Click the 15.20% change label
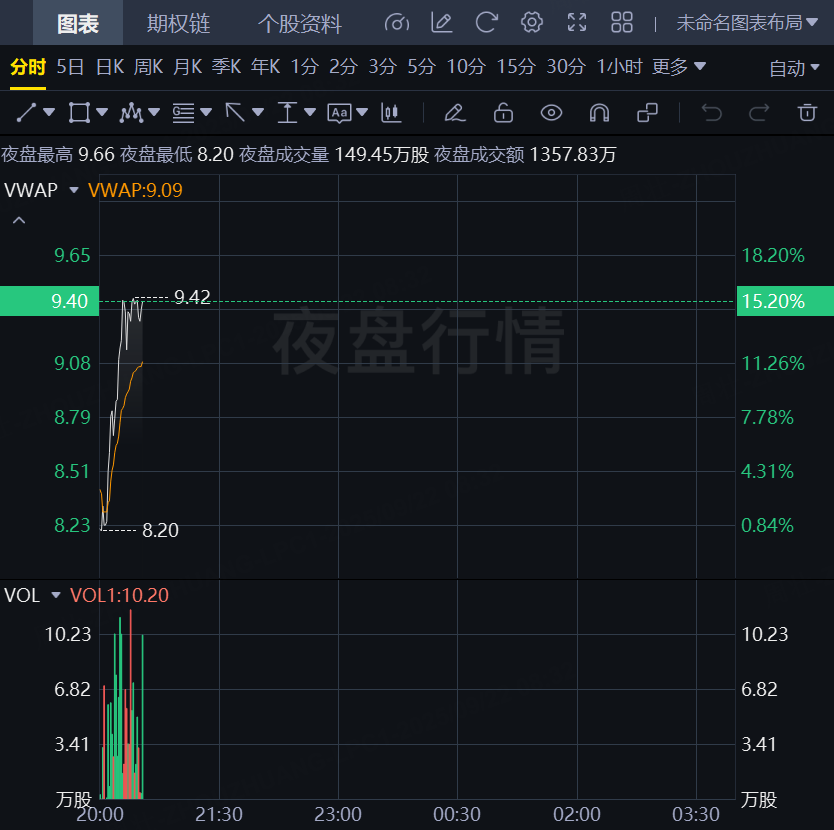Viewport: 834px width, 830px height. (x=785, y=301)
